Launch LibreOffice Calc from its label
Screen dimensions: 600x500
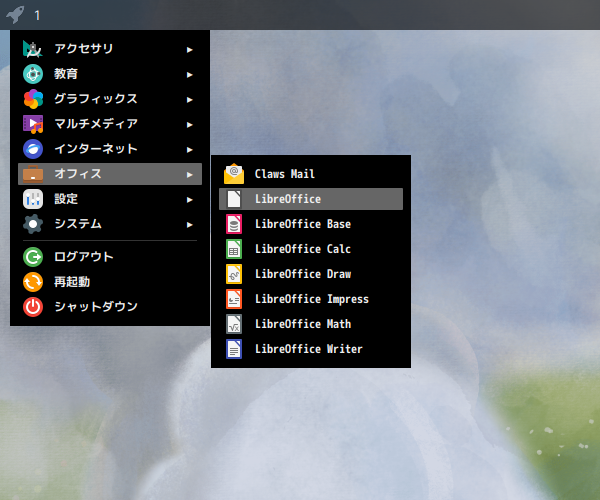303,249
